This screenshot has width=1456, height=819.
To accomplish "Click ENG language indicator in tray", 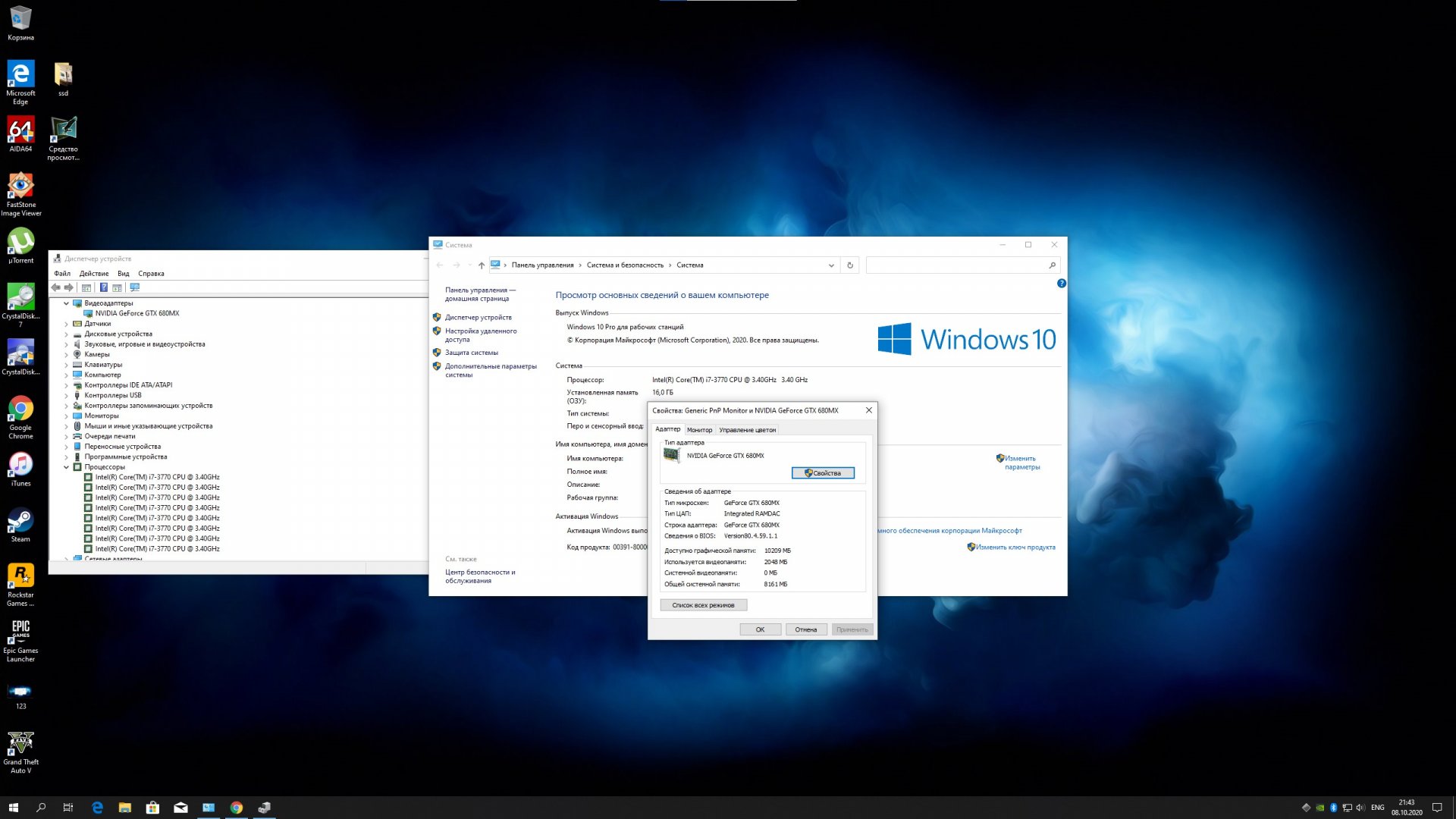I will [x=1378, y=808].
